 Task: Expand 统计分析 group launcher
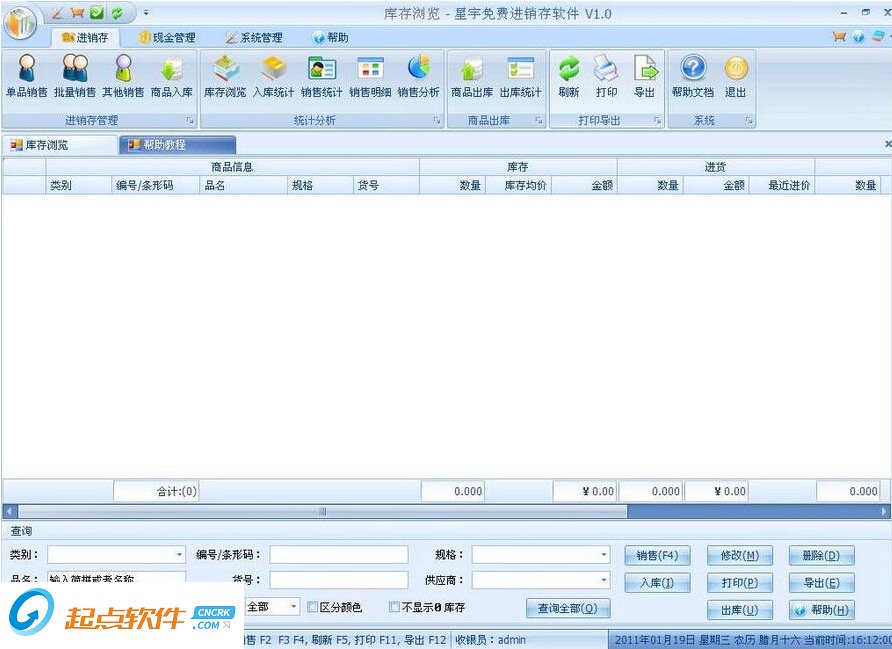pyautogui.click(x=437, y=121)
